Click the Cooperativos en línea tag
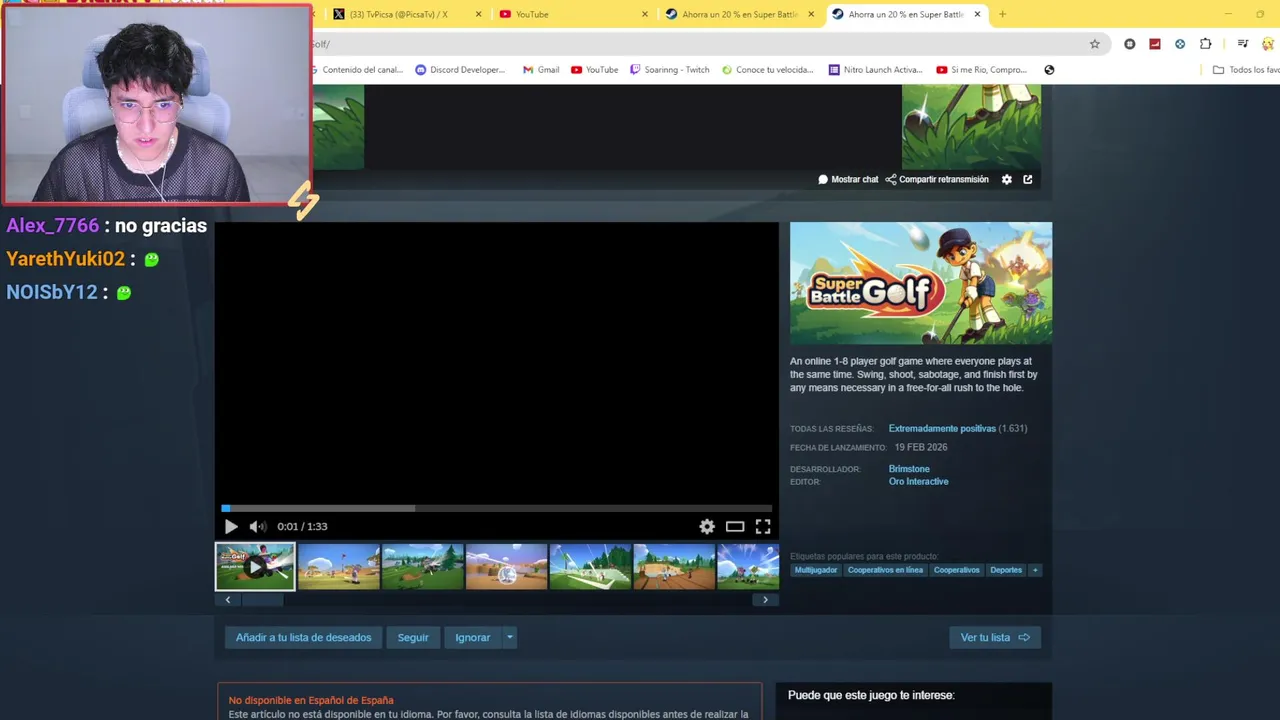The height and width of the screenshot is (720, 1280). pyautogui.click(x=885, y=570)
